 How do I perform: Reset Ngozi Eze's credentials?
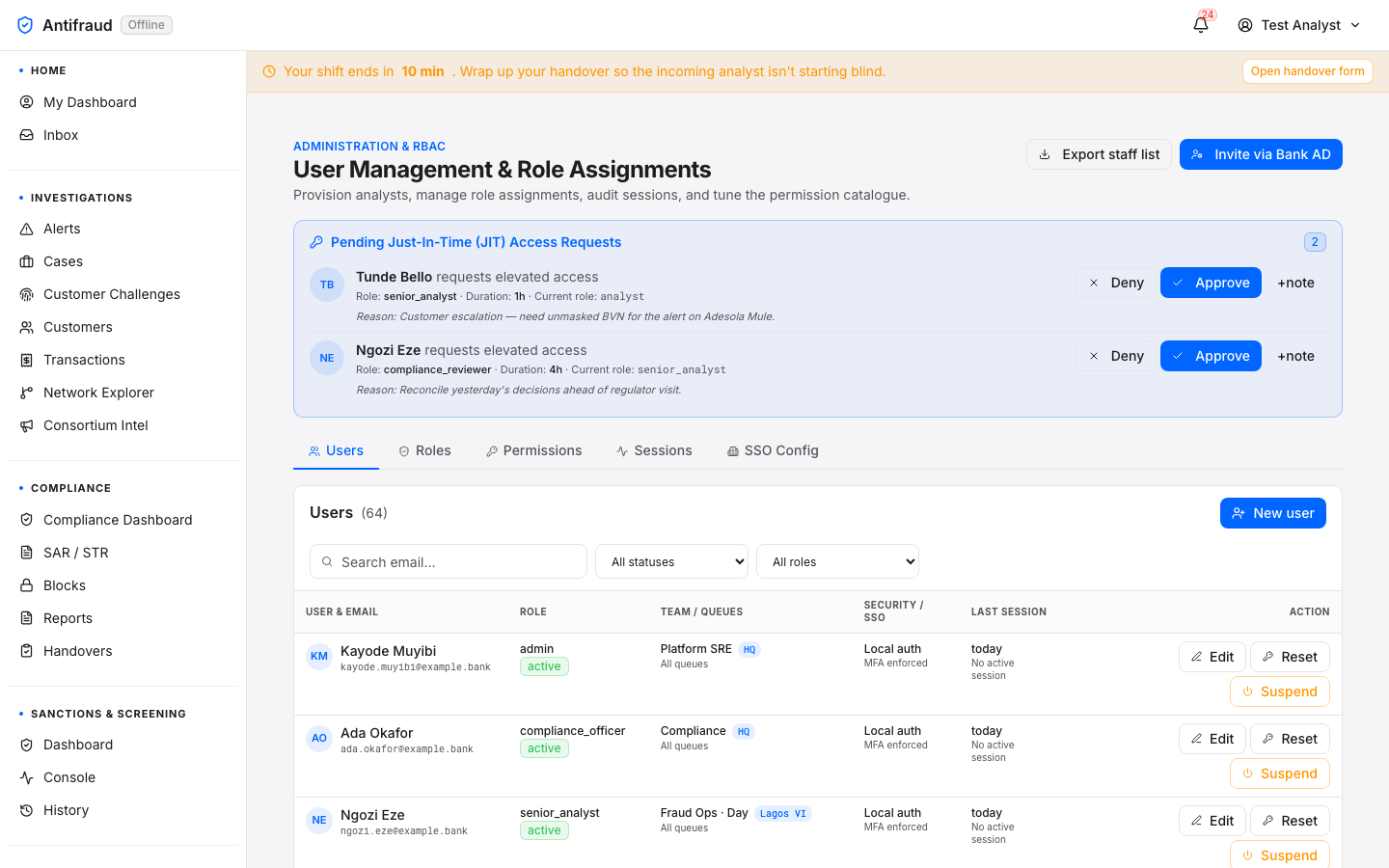1290,821
